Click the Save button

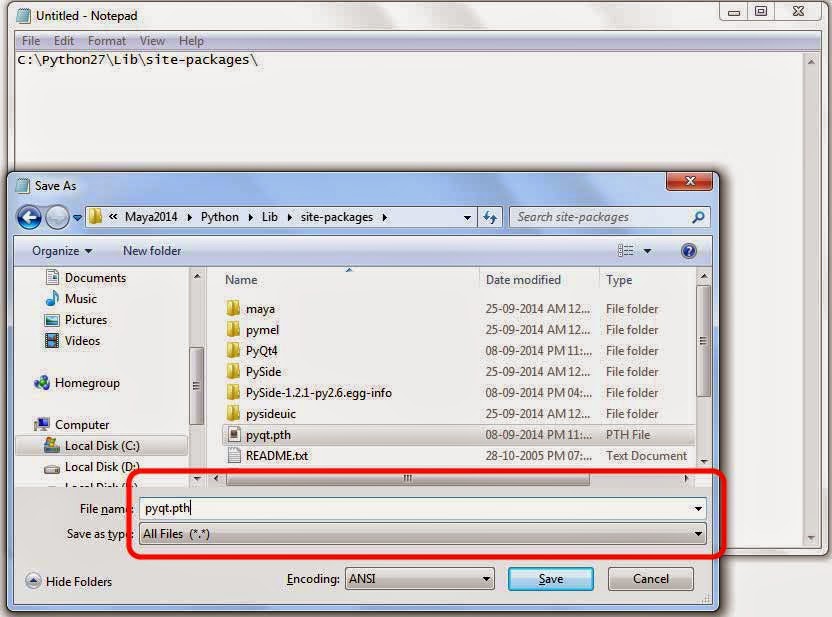point(550,578)
